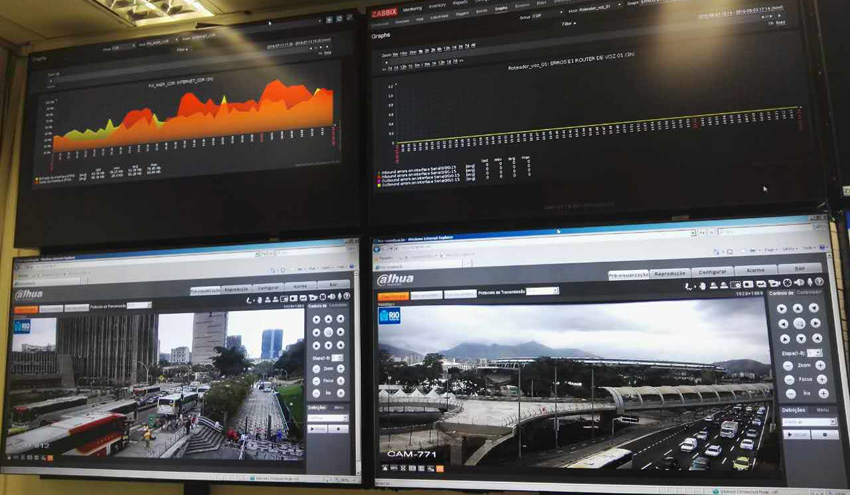The height and width of the screenshot is (500, 850).
Task: Focus minus button on left camera window
Action: (x=317, y=381)
